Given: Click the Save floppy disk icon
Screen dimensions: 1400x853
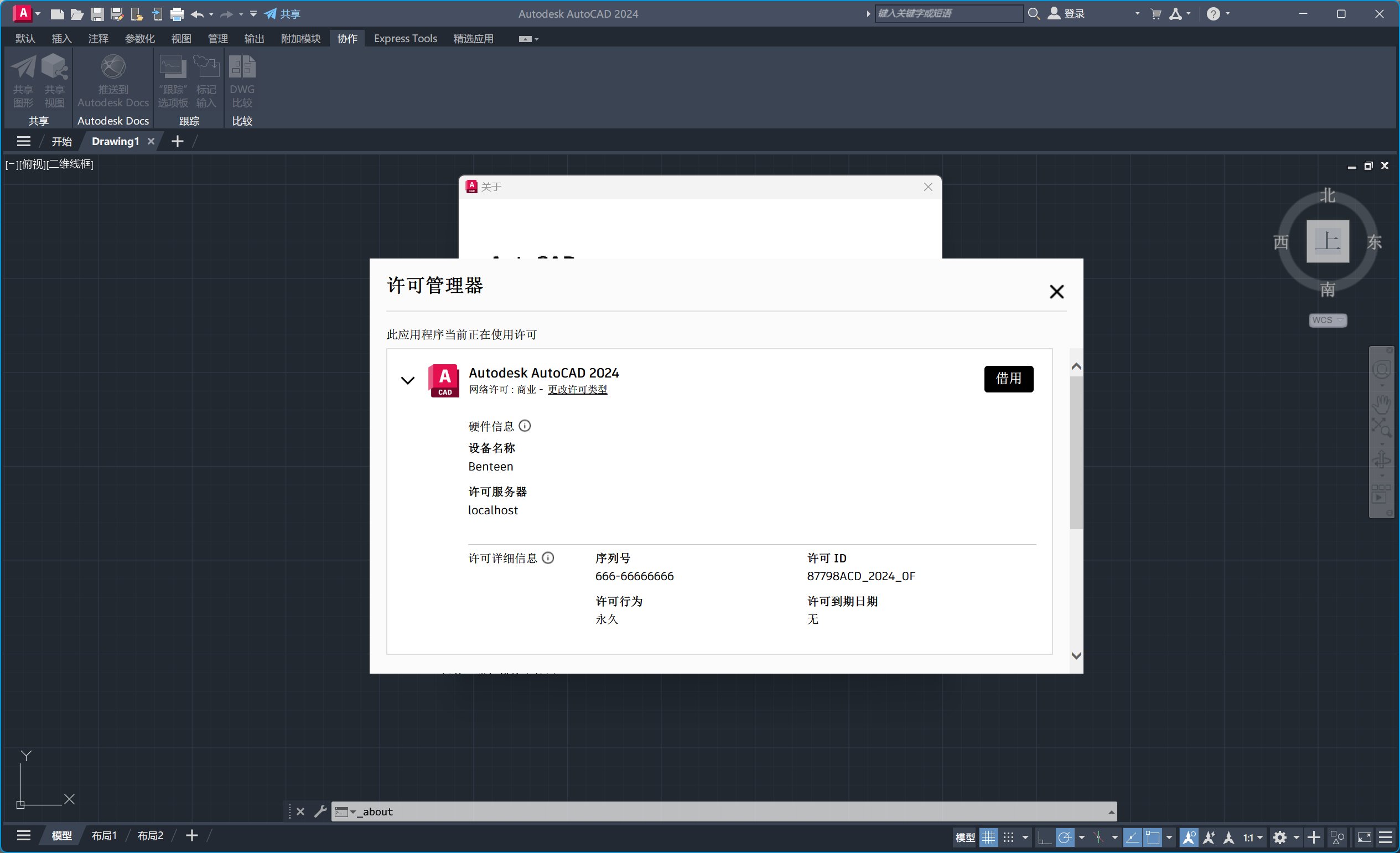Looking at the screenshot, I should pyautogui.click(x=97, y=14).
